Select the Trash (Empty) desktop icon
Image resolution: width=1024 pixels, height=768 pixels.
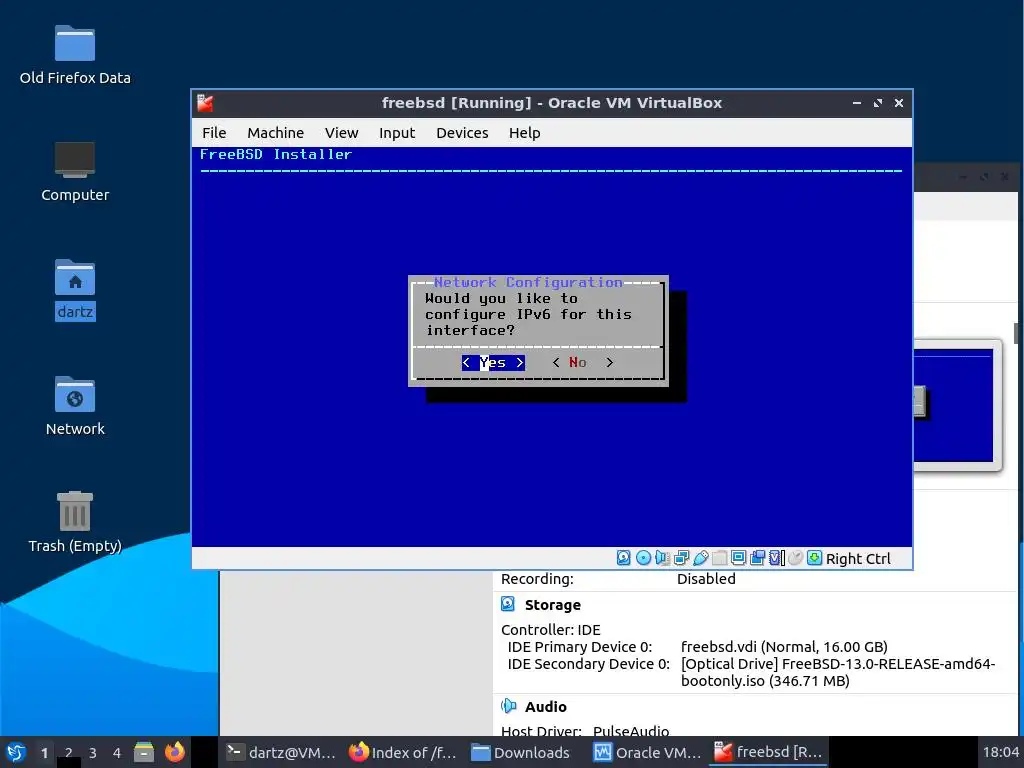click(x=75, y=522)
